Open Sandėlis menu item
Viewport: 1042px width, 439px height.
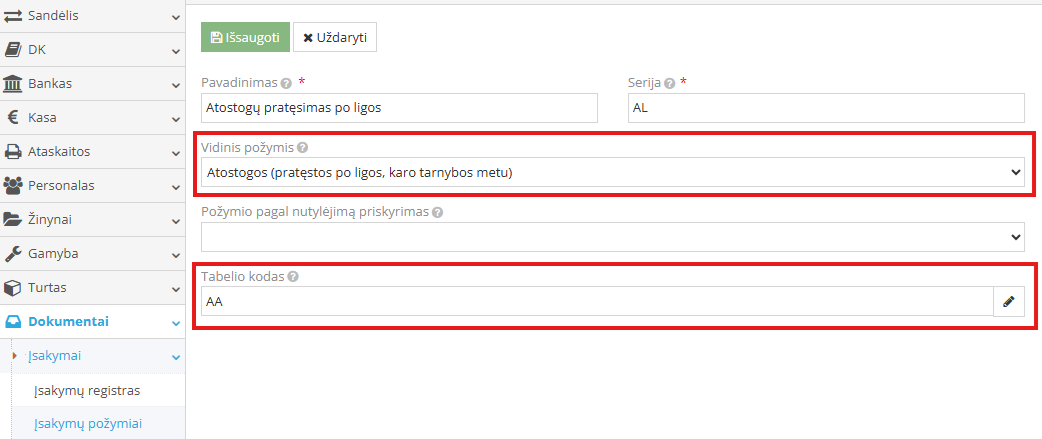[92, 16]
